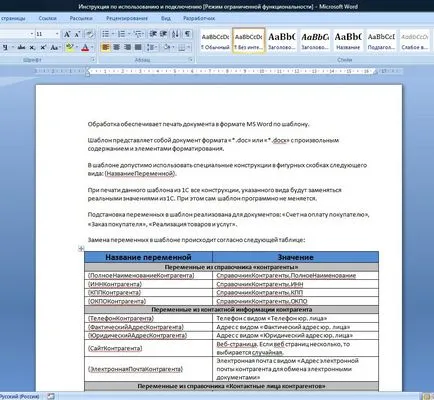The image size is (434, 400).
Task: Select the bulleted list icon
Action: coord(107,34)
